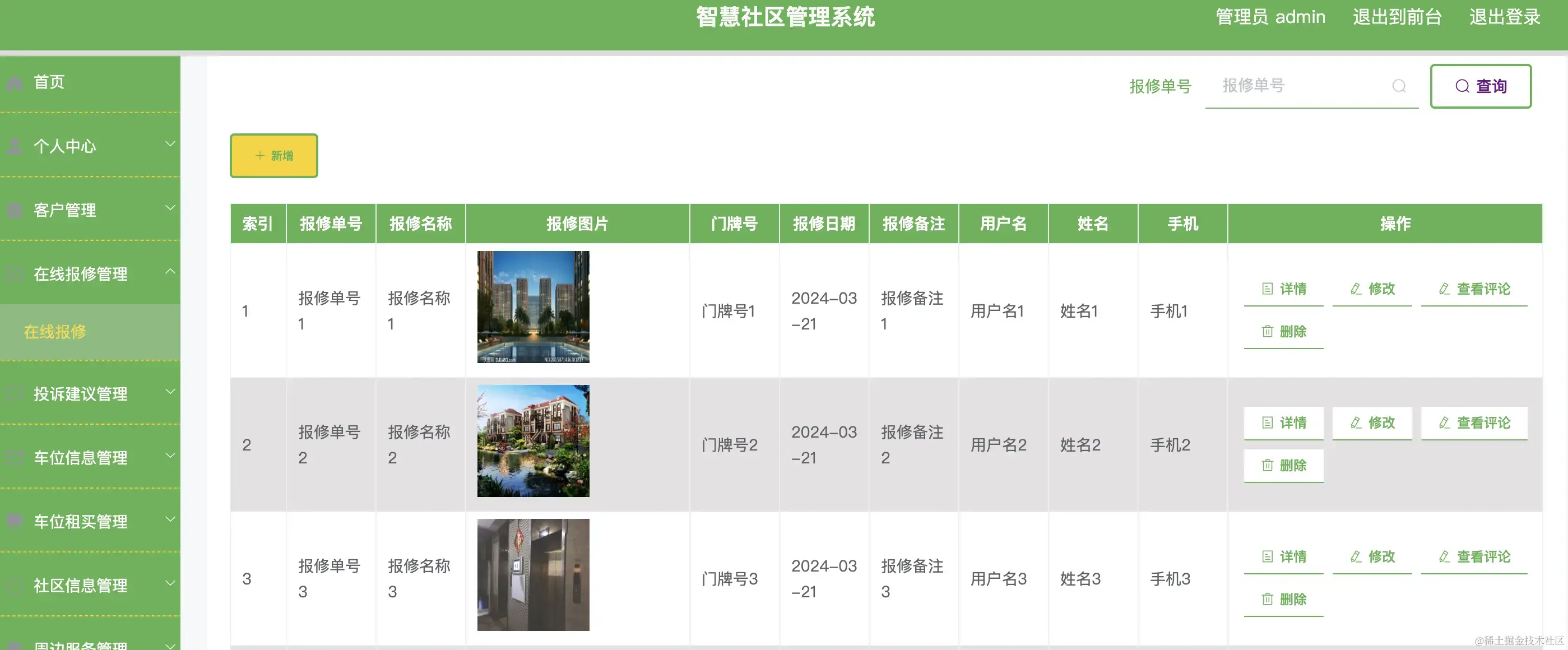The width and height of the screenshot is (1568, 650).
Task: Click the 报修日期 column header
Action: pos(824,224)
